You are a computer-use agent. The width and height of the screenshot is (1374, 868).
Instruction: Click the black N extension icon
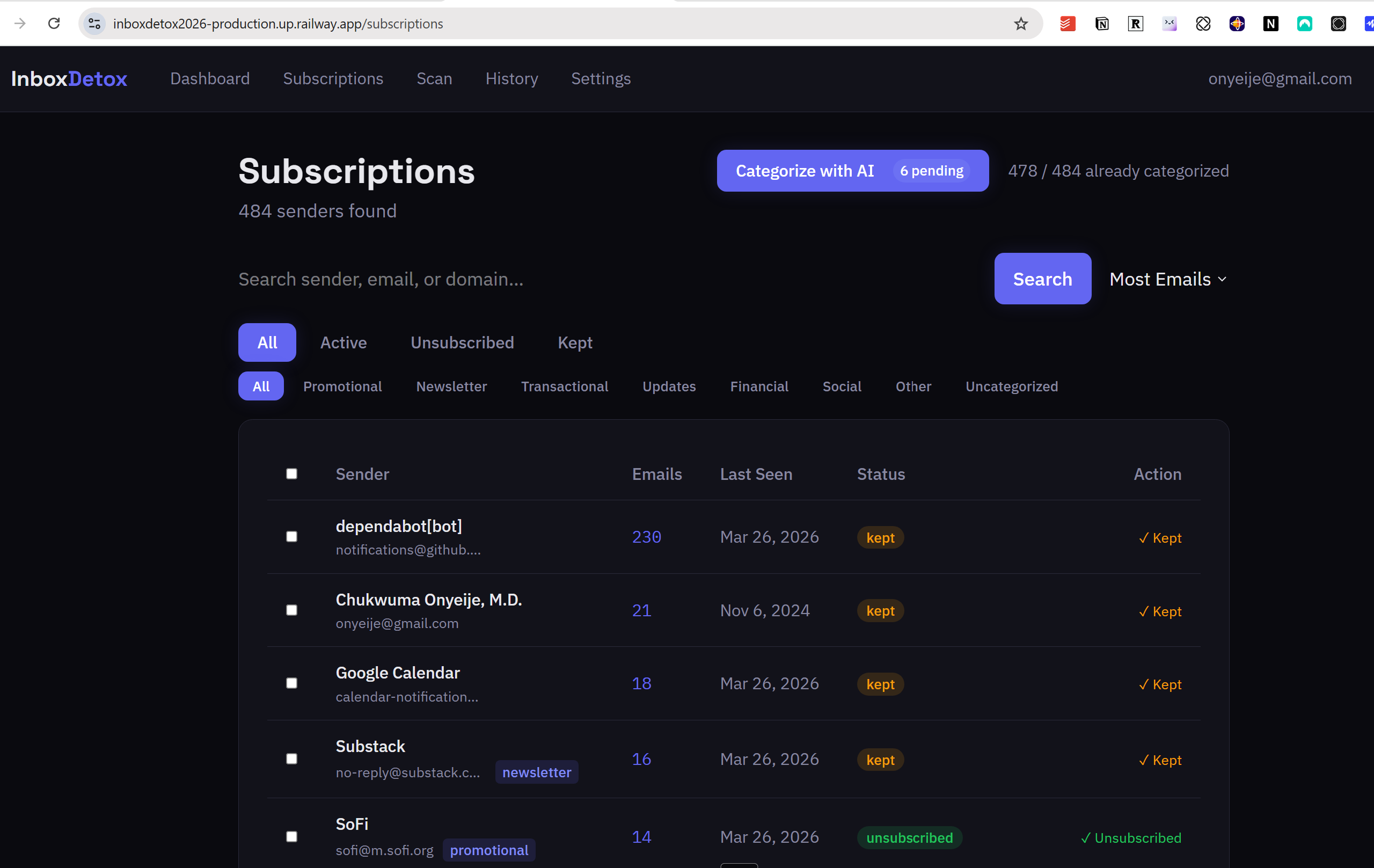pyautogui.click(x=1271, y=24)
